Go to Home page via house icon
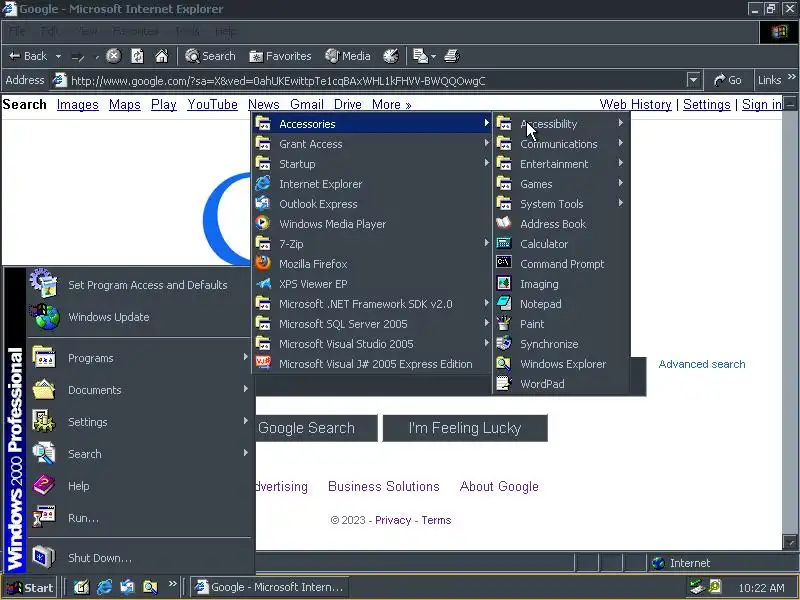 tap(162, 56)
